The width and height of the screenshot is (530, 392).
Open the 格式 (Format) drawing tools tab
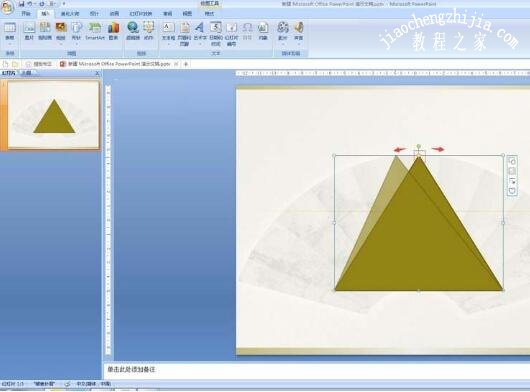pyautogui.click(x=209, y=14)
